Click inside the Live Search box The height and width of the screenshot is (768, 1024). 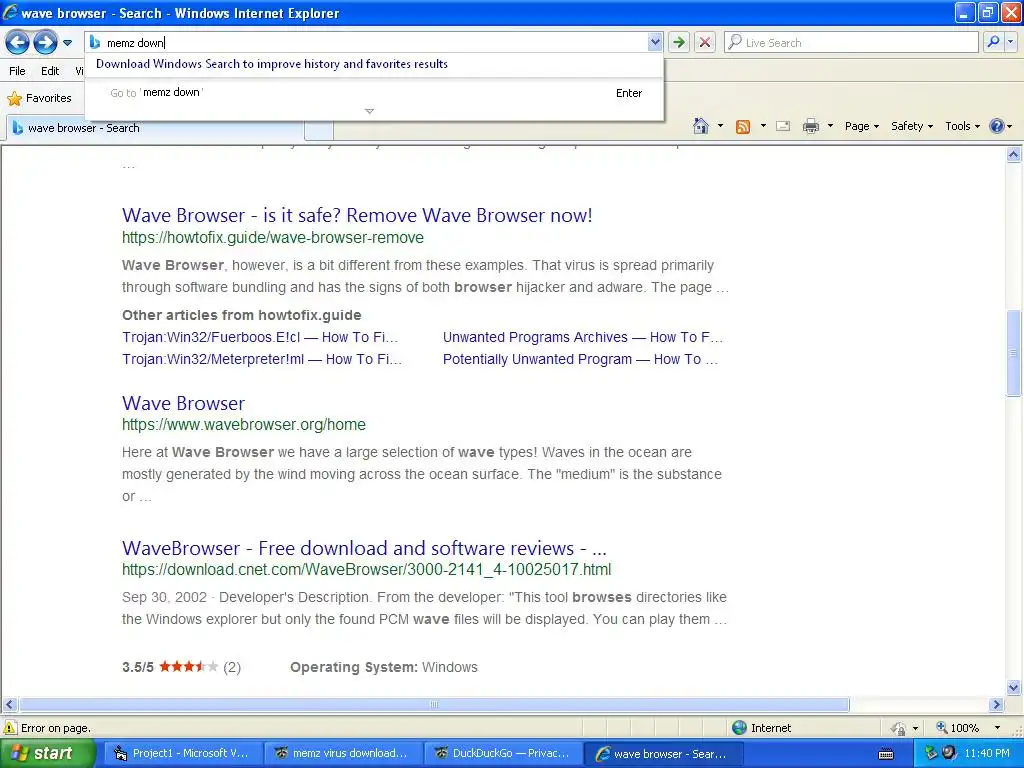(x=852, y=43)
